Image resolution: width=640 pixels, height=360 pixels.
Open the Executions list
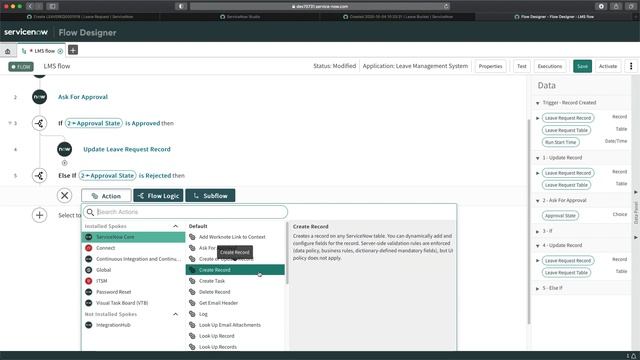(550, 66)
